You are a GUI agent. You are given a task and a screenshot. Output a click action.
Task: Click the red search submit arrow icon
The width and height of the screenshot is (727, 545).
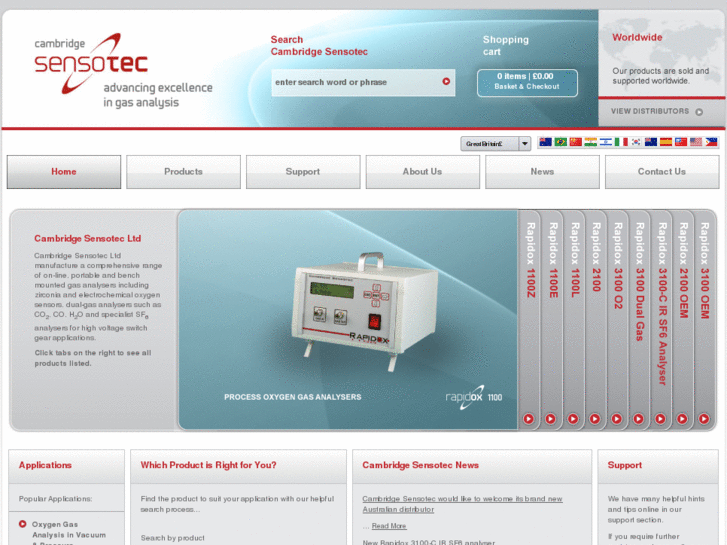coord(446,82)
